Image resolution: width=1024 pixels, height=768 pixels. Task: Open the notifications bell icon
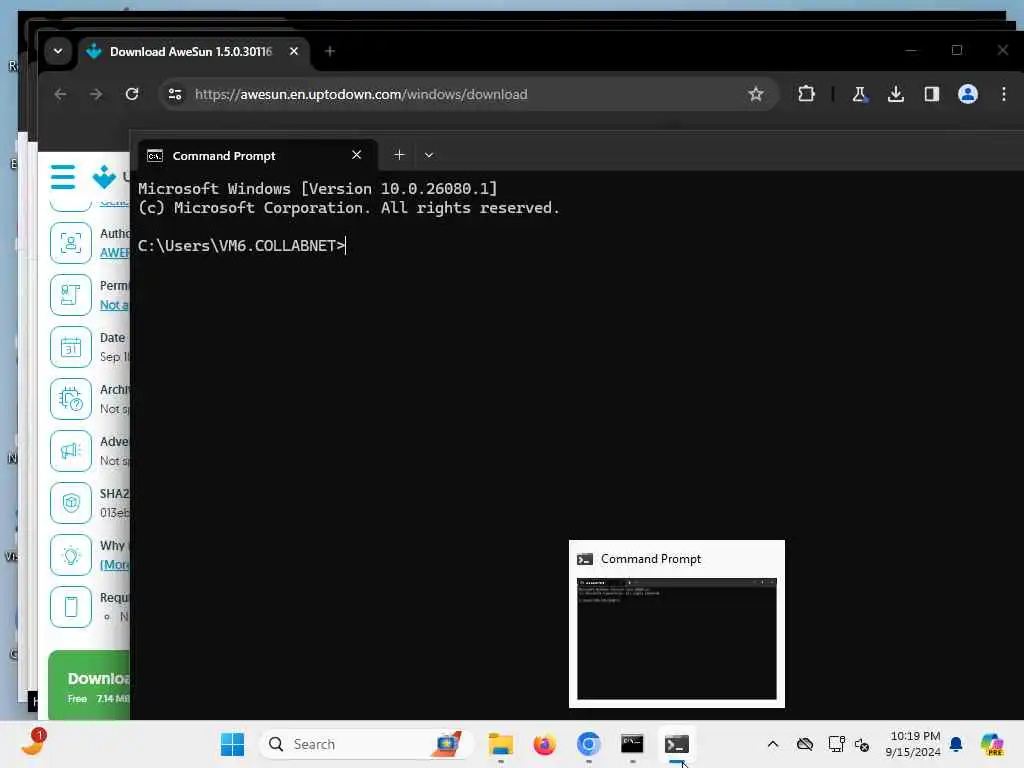(956, 744)
